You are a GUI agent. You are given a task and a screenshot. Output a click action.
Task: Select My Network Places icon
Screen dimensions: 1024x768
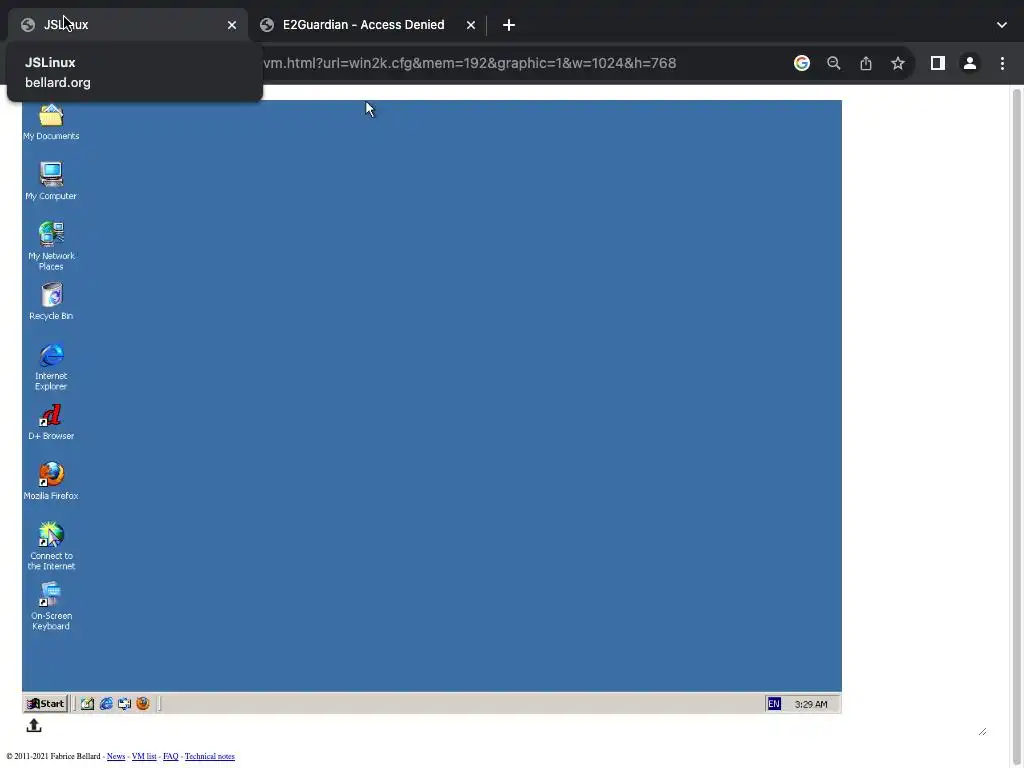click(51, 246)
